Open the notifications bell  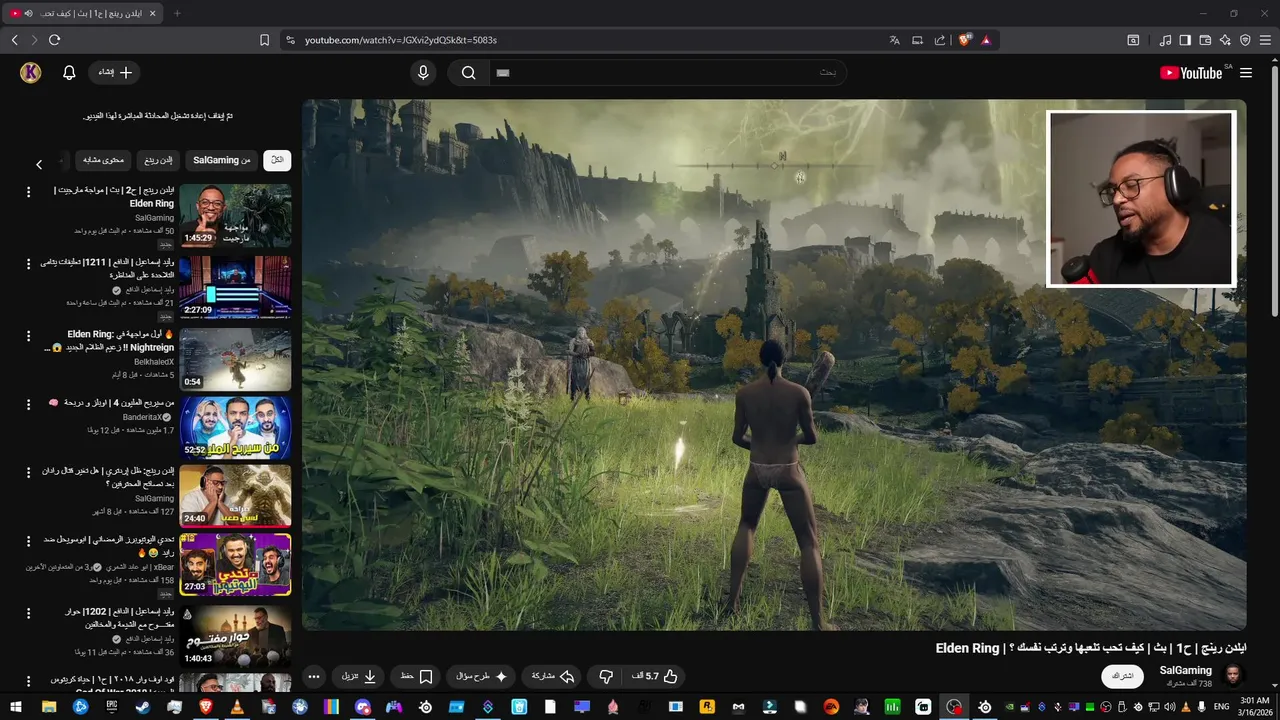69,72
